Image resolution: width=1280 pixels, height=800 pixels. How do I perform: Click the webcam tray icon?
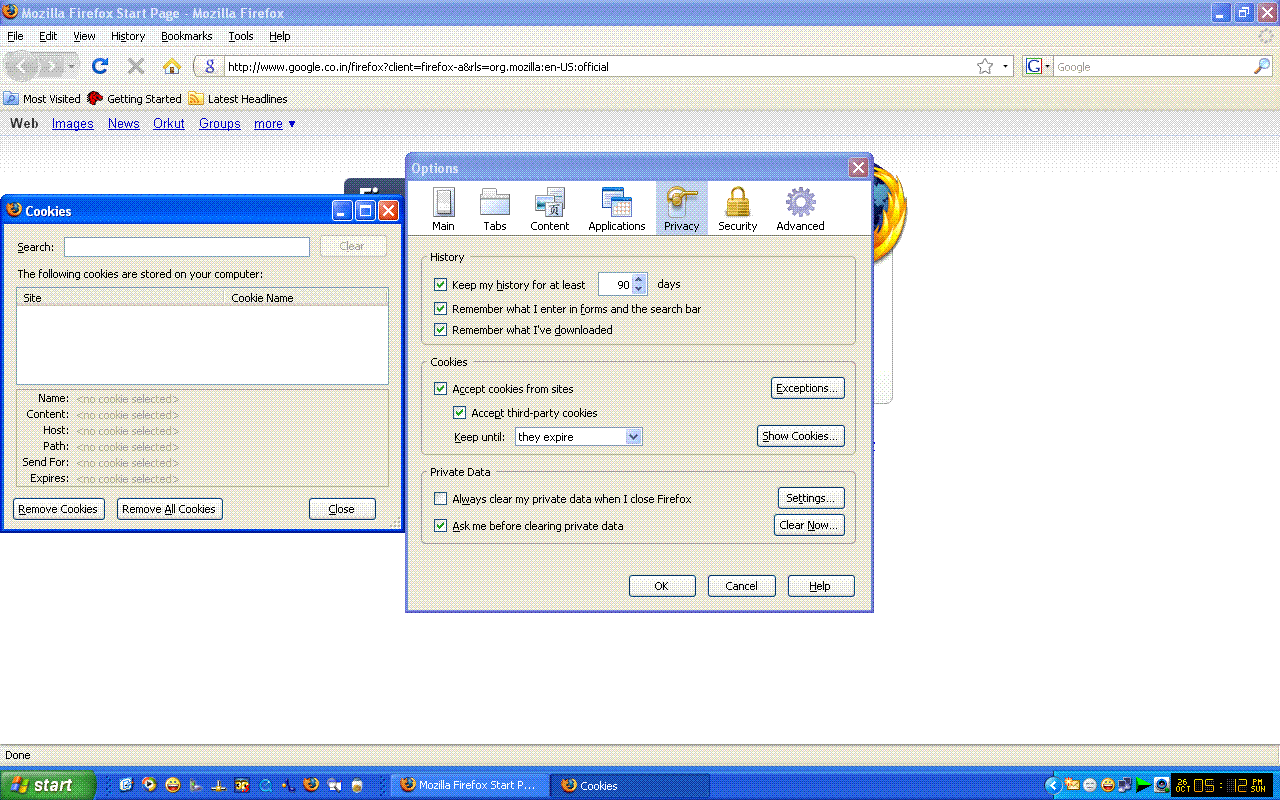1161,785
